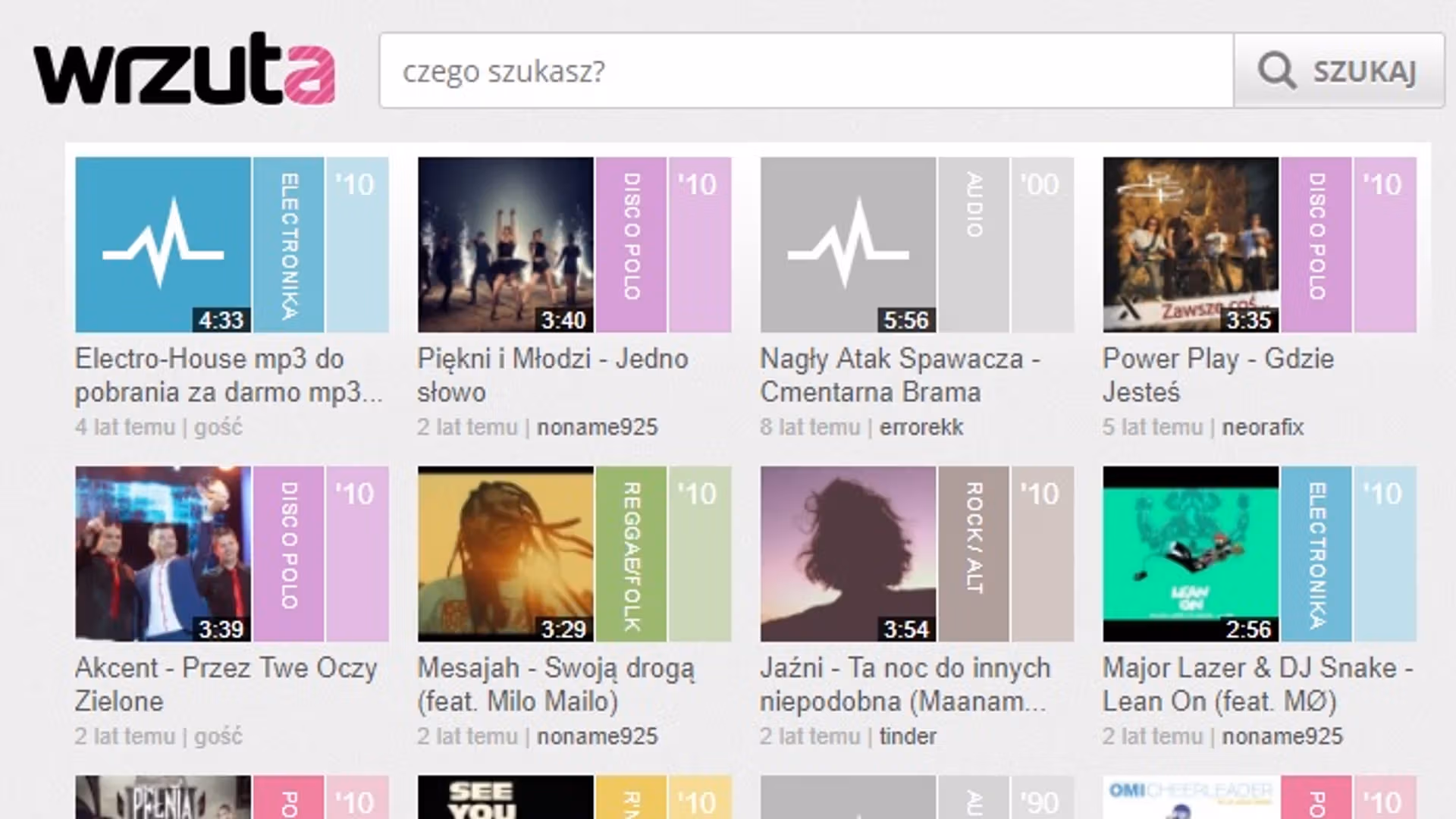Click the wrzuta logo
The width and height of the screenshot is (1456, 819).
[184, 70]
